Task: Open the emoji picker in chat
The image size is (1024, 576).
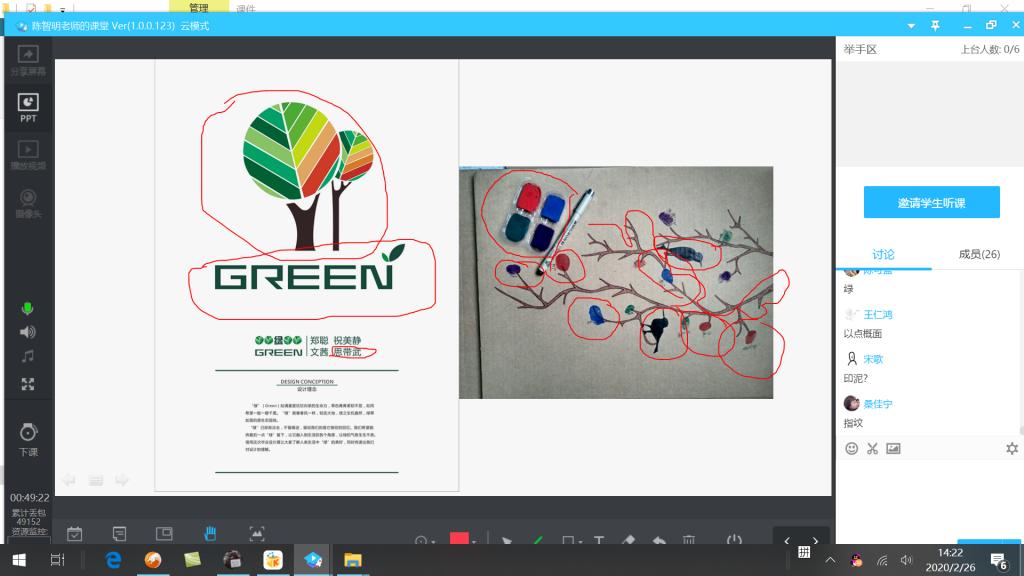Action: 852,449
